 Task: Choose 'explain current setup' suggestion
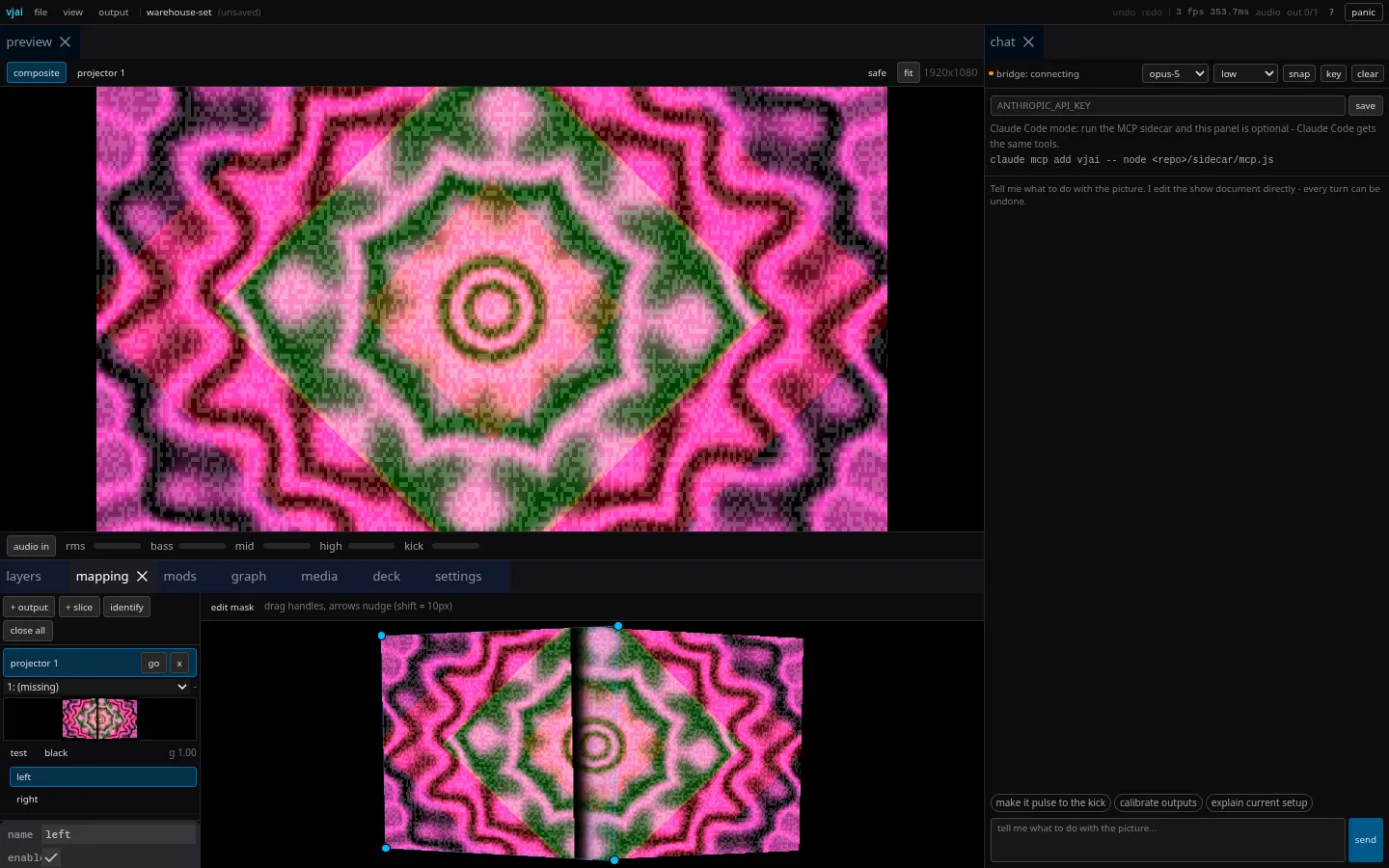coord(1259,802)
